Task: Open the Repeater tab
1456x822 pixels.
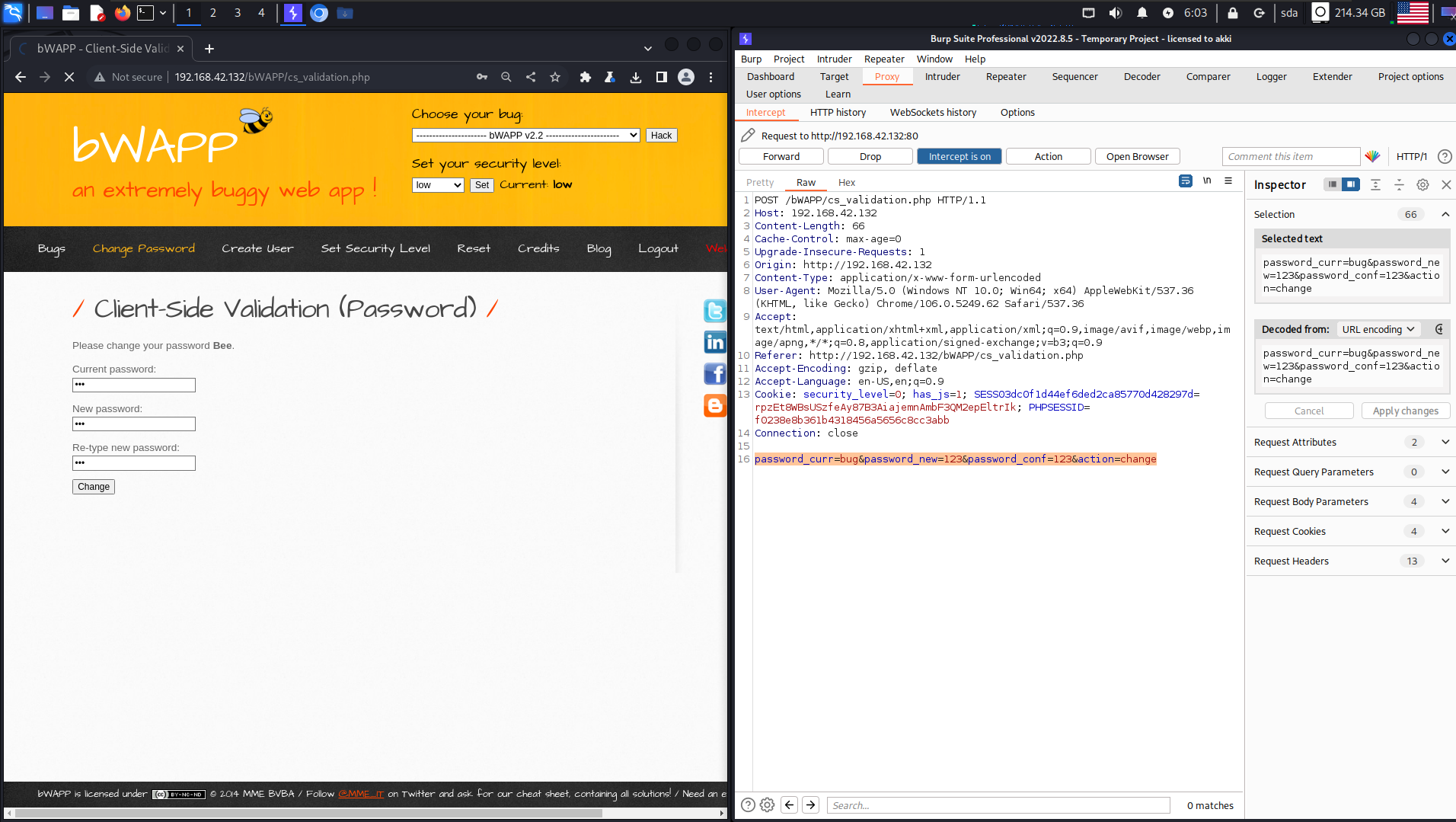Action: (x=1005, y=76)
